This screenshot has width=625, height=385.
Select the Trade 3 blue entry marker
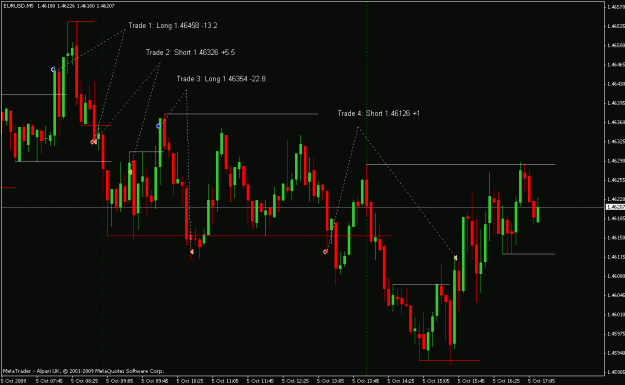[159, 126]
